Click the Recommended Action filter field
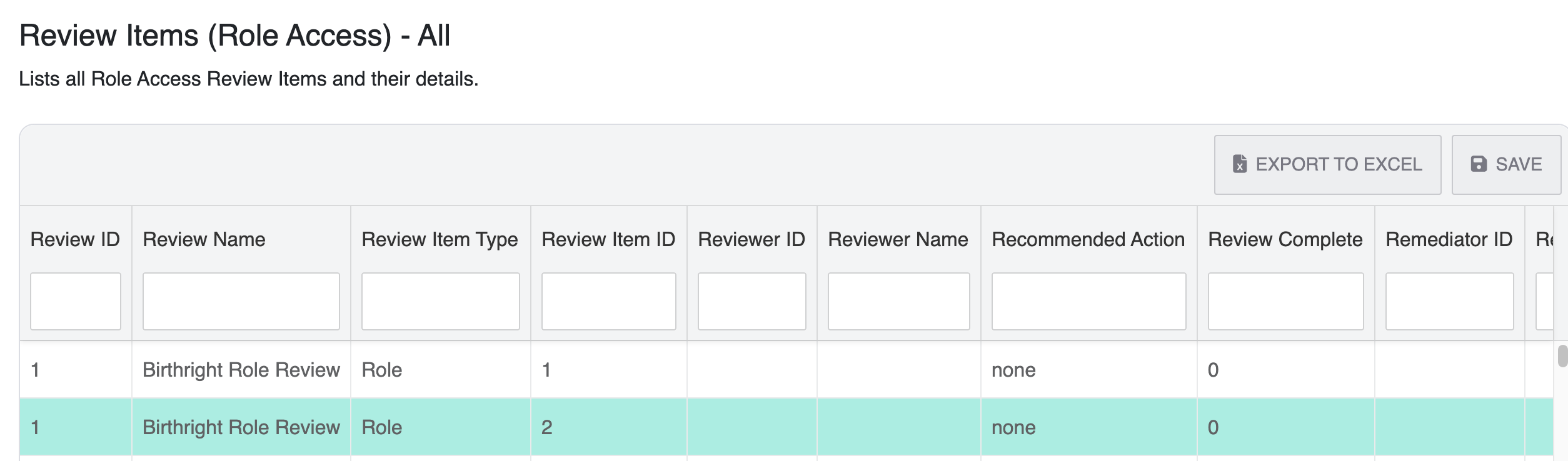 [1088, 301]
